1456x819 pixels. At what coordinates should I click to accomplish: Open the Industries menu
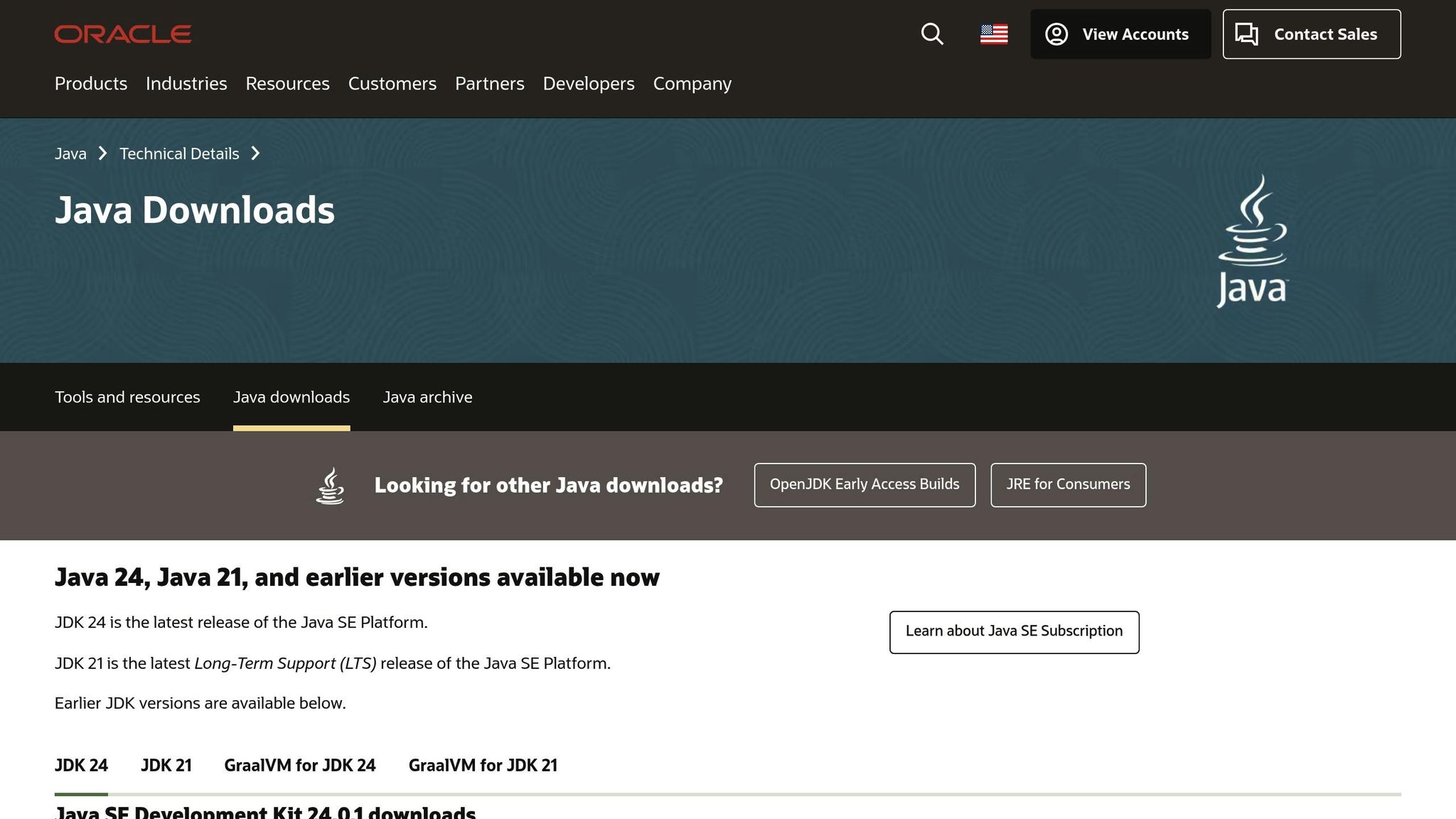[x=186, y=84]
